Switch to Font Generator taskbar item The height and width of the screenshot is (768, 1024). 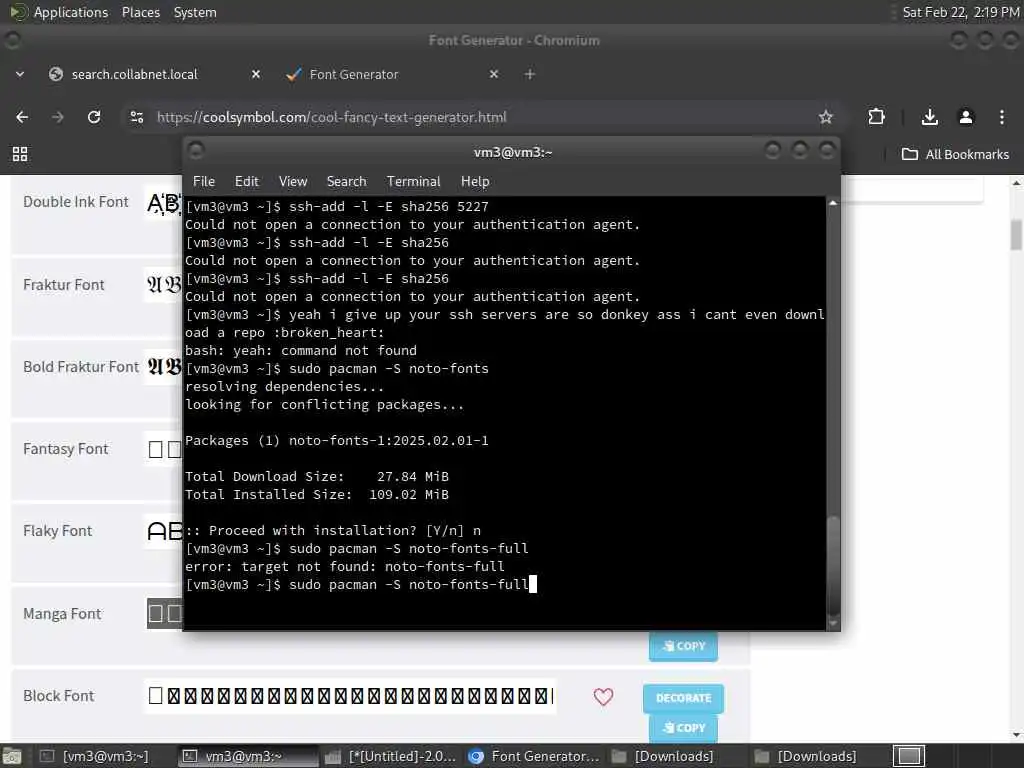click(x=534, y=756)
